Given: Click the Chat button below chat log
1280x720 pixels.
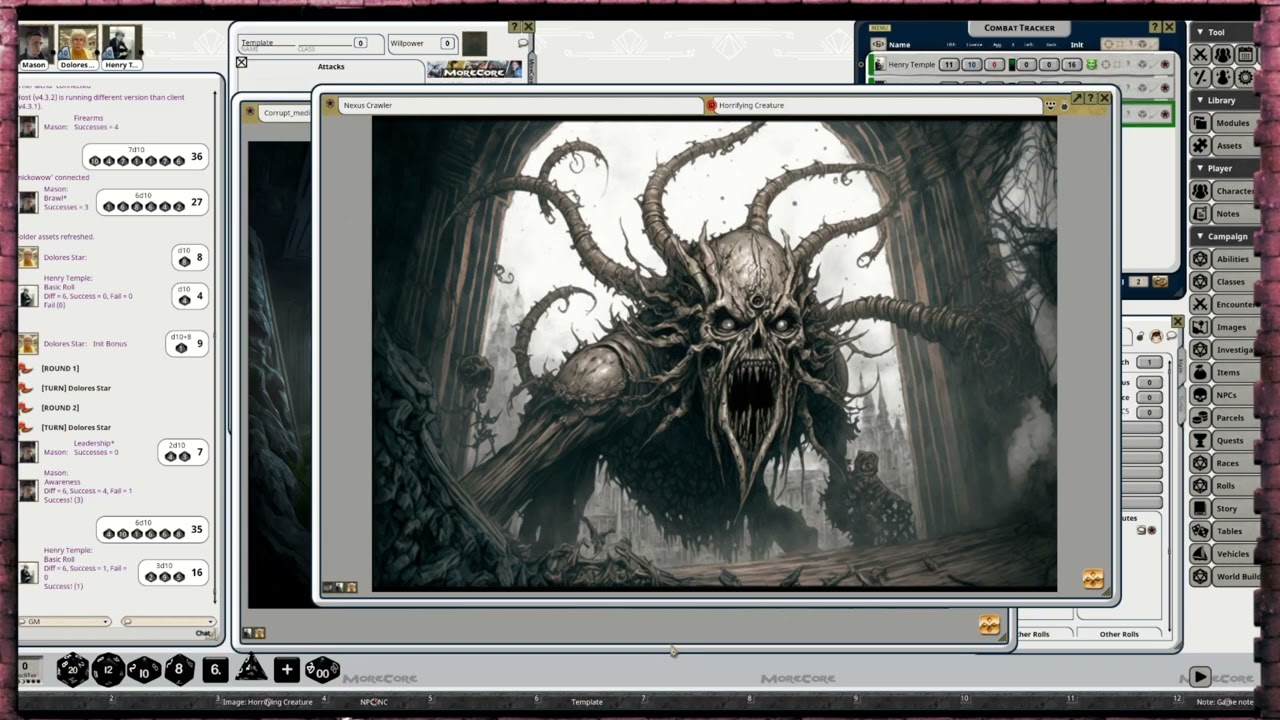Looking at the screenshot, I should [x=203, y=633].
